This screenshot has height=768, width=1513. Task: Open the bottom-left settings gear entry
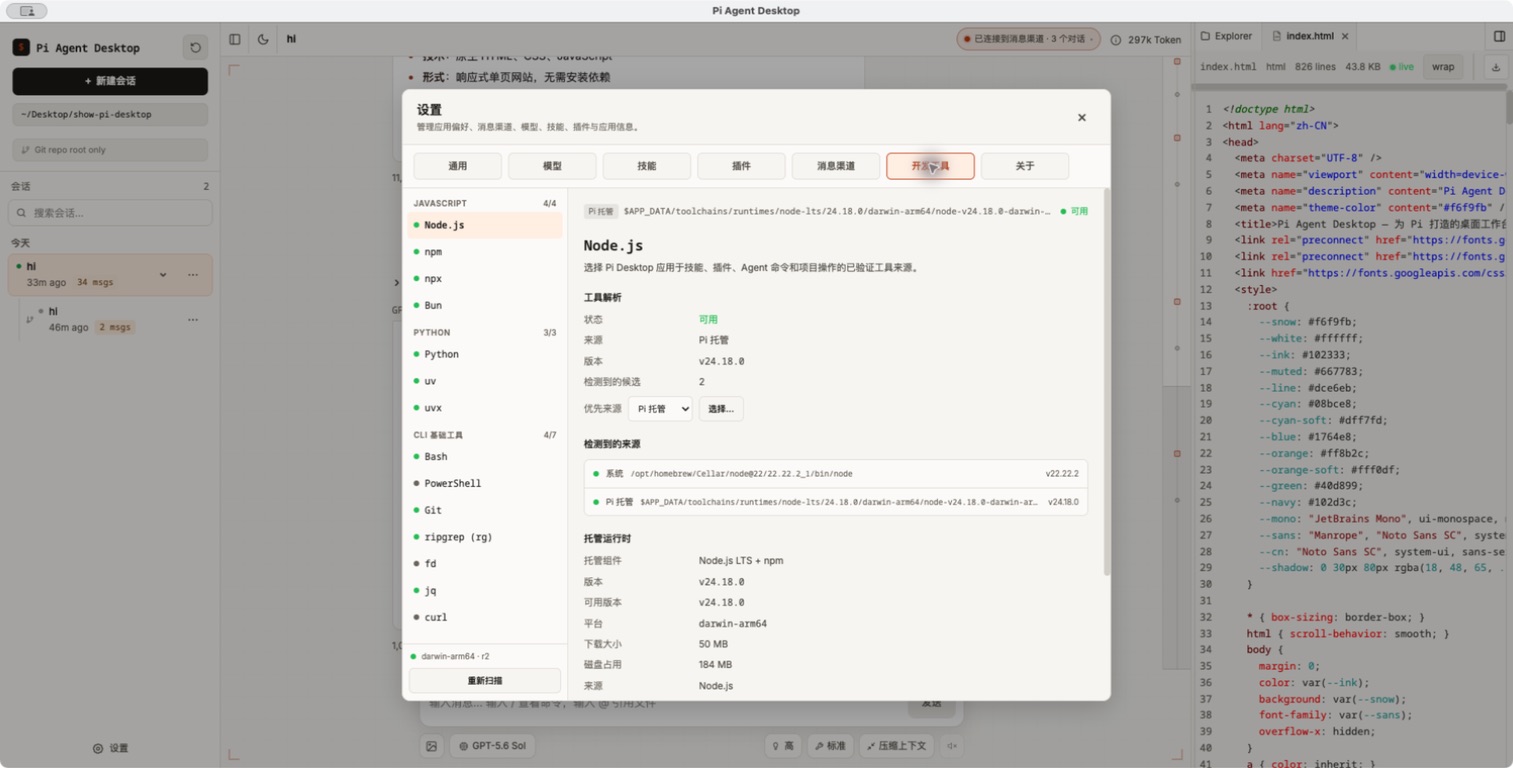[110, 748]
